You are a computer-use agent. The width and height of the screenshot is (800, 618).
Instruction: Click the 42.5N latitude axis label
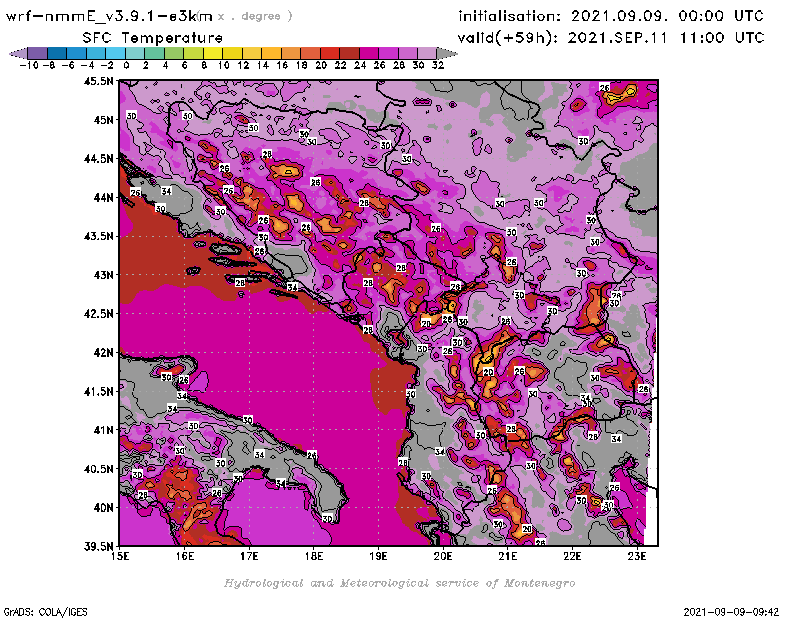(98, 314)
